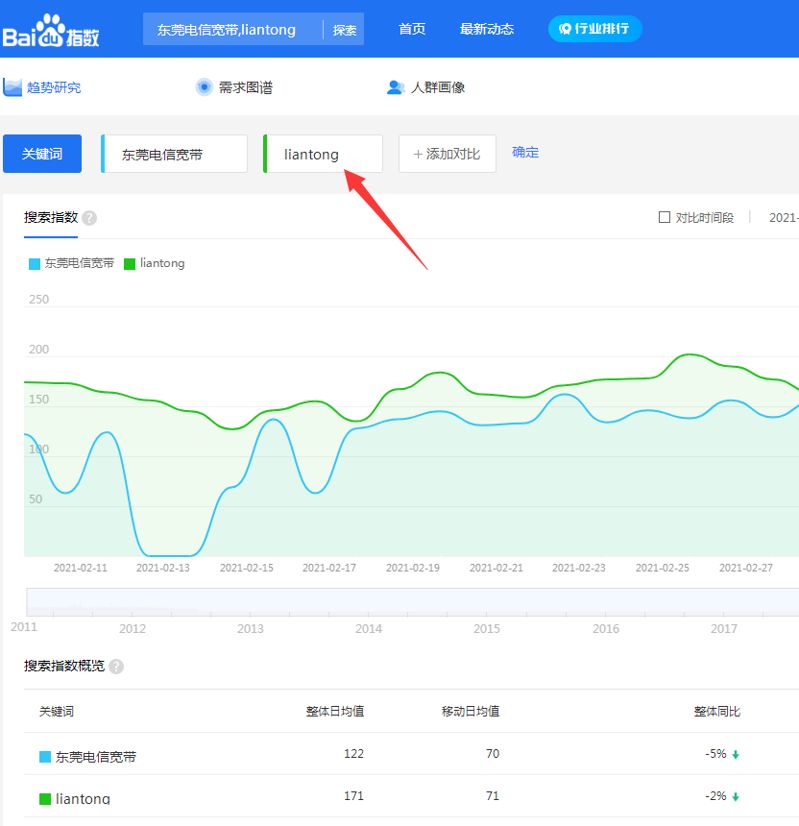Viewport: 799px width, 826px height.
Task: Open the 趋势研究 trend research icon
Action: [13, 87]
